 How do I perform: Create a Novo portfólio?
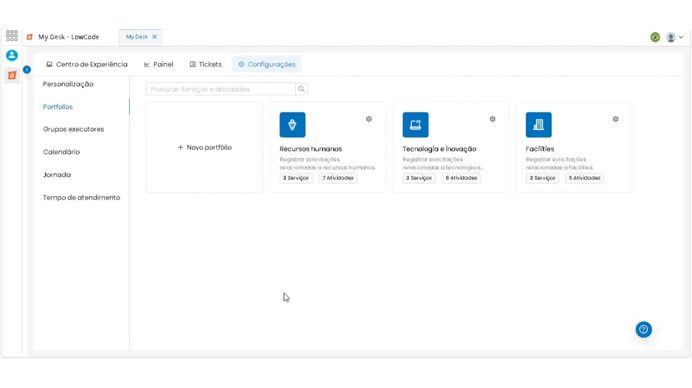pyautogui.click(x=204, y=147)
